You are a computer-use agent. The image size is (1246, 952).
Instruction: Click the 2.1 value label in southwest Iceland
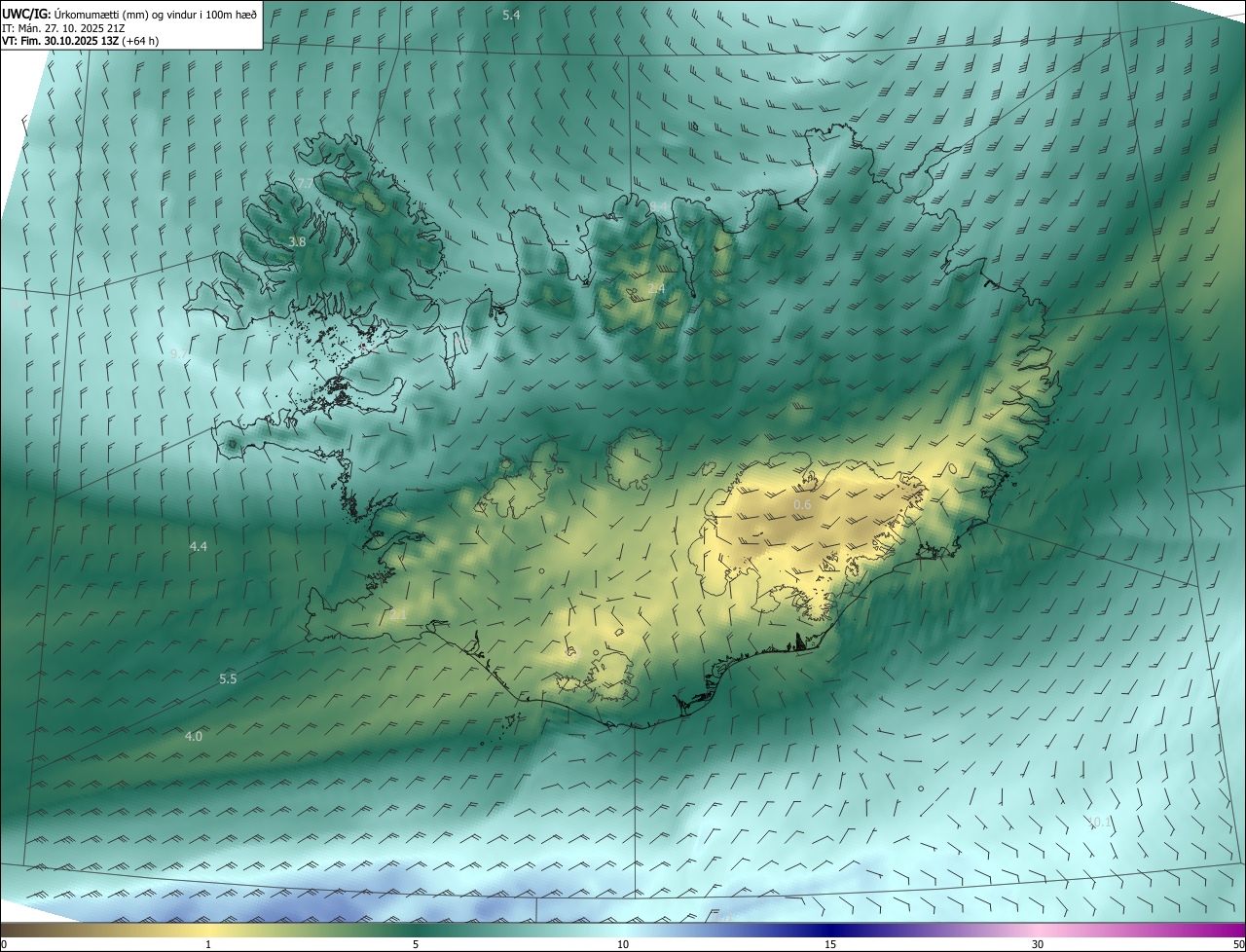398,615
